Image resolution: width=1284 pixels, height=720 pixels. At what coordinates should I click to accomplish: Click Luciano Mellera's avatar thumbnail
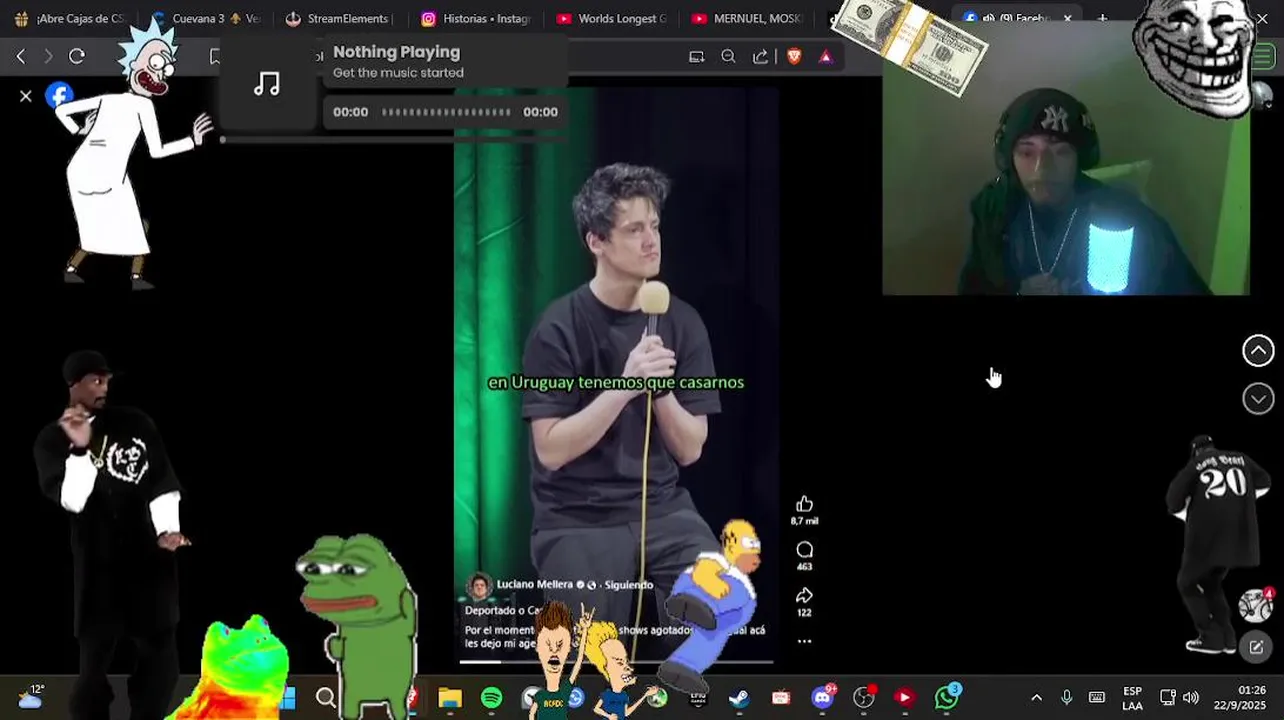click(x=480, y=586)
